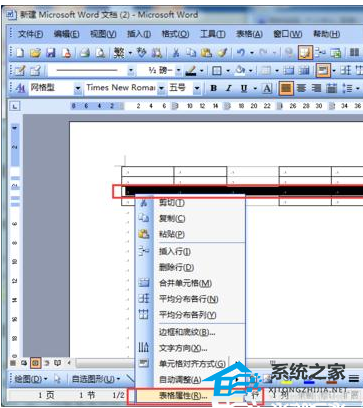Select the table Eraser tool
This screenshot has width=363, height=408.
35,71
